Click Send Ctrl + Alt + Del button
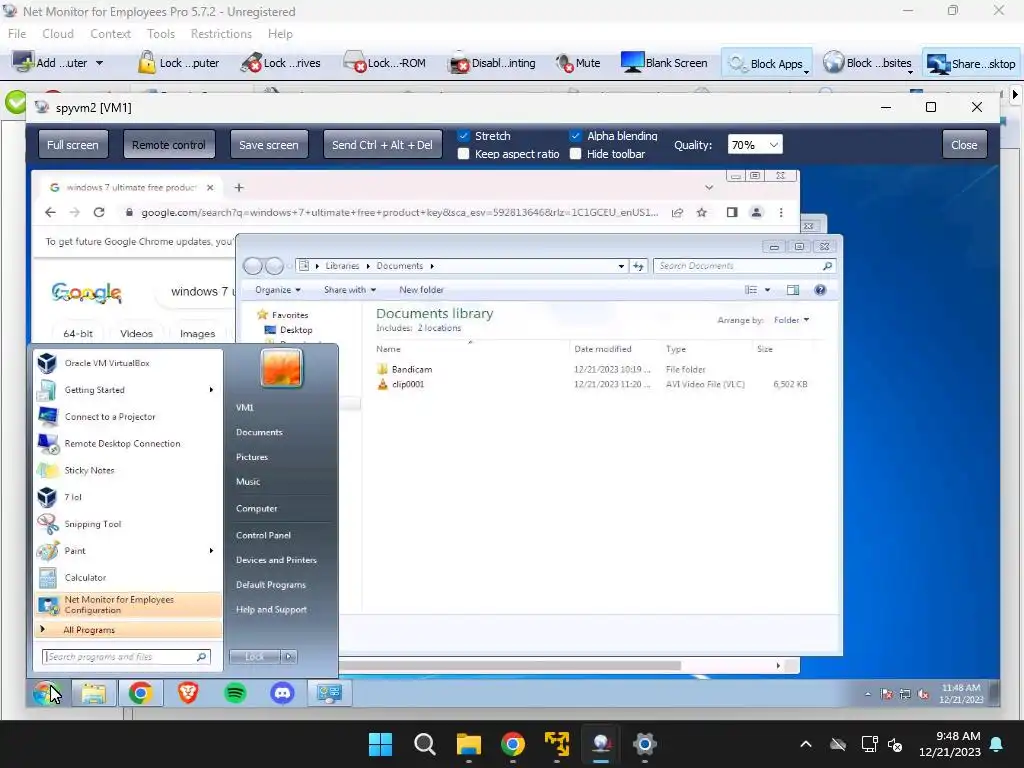 pos(382,144)
